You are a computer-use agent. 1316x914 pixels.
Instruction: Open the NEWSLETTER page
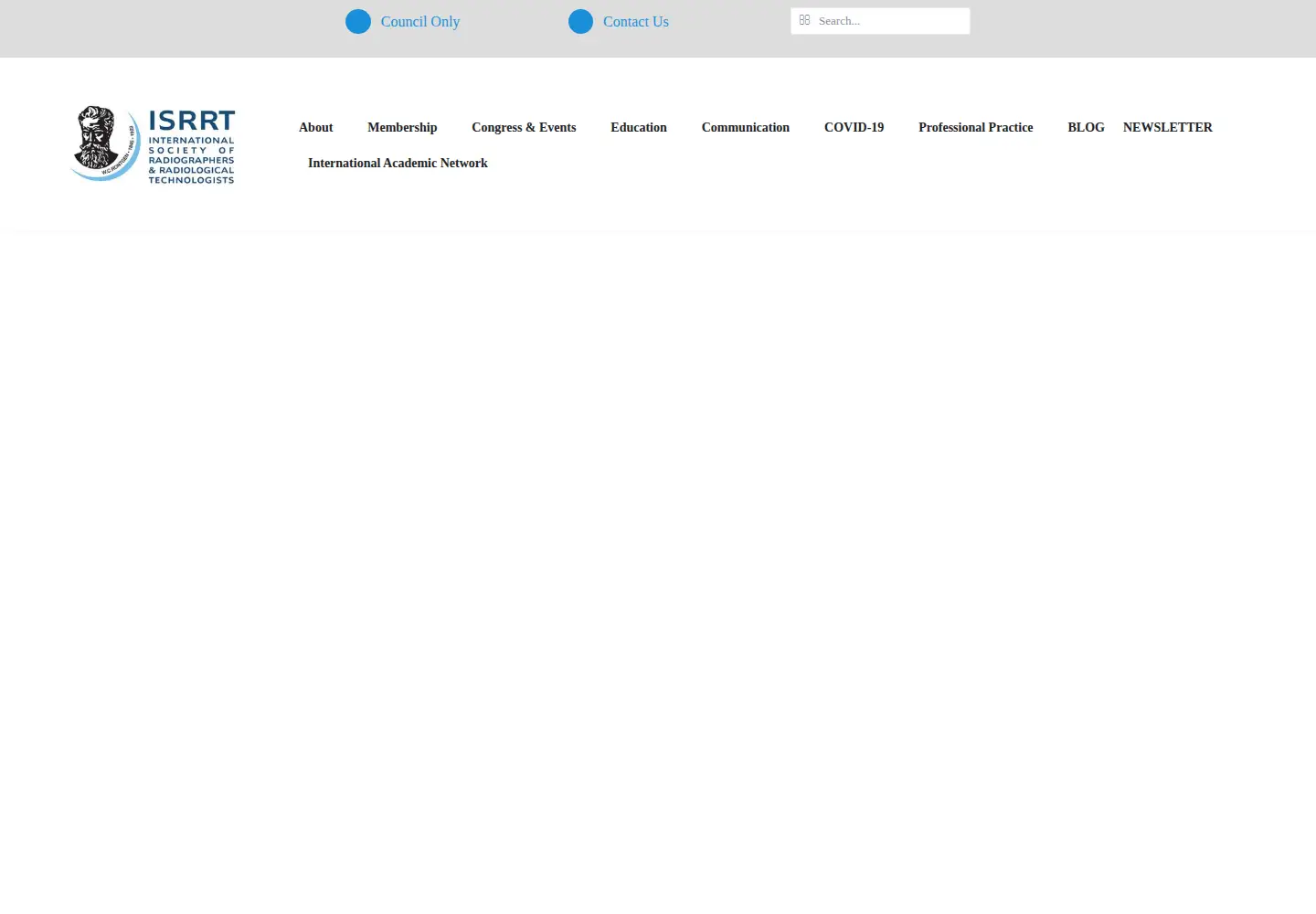(1168, 128)
